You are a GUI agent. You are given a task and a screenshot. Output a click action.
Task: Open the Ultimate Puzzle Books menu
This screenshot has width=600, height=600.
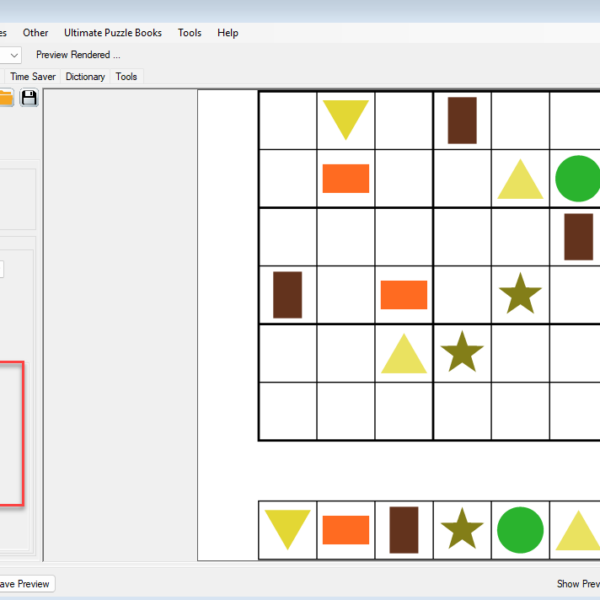113,33
